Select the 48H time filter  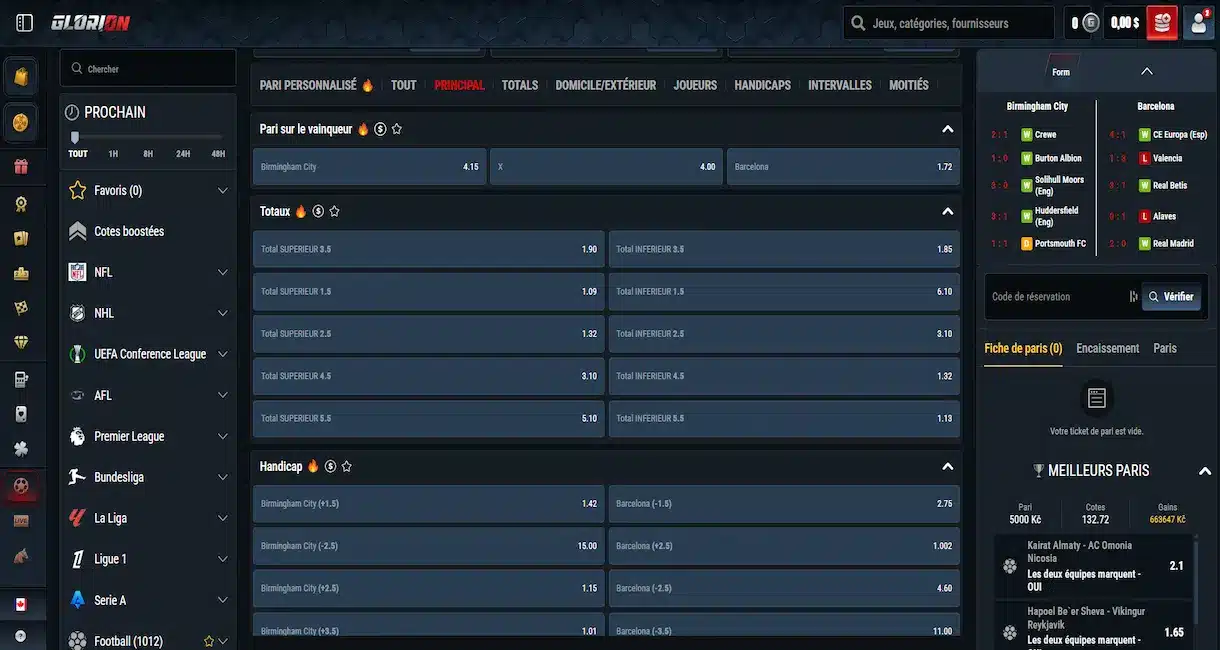click(x=218, y=154)
